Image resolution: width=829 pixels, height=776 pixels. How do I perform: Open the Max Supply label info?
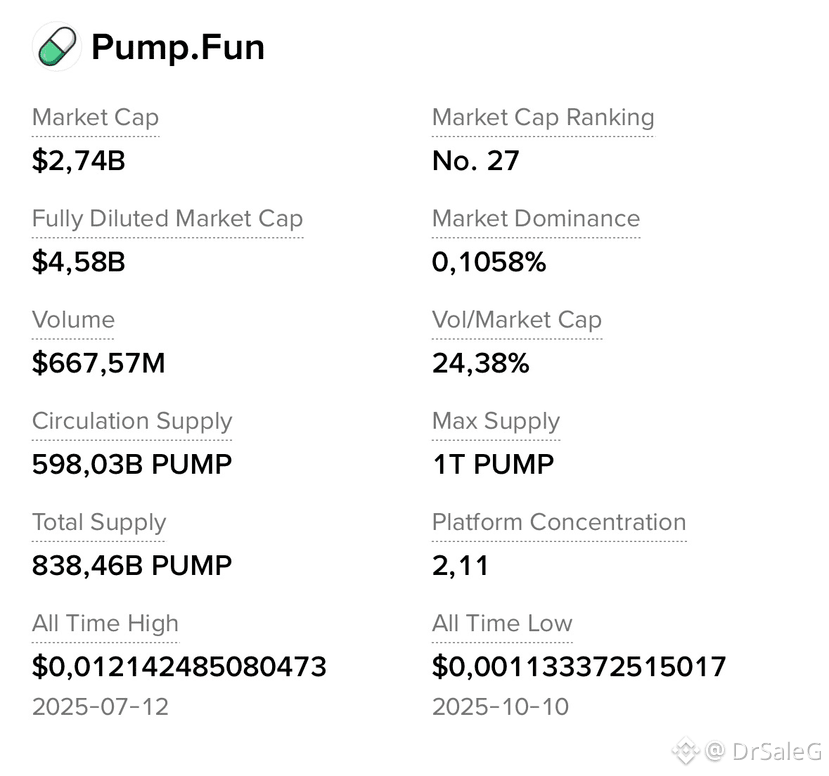click(495, 421)
